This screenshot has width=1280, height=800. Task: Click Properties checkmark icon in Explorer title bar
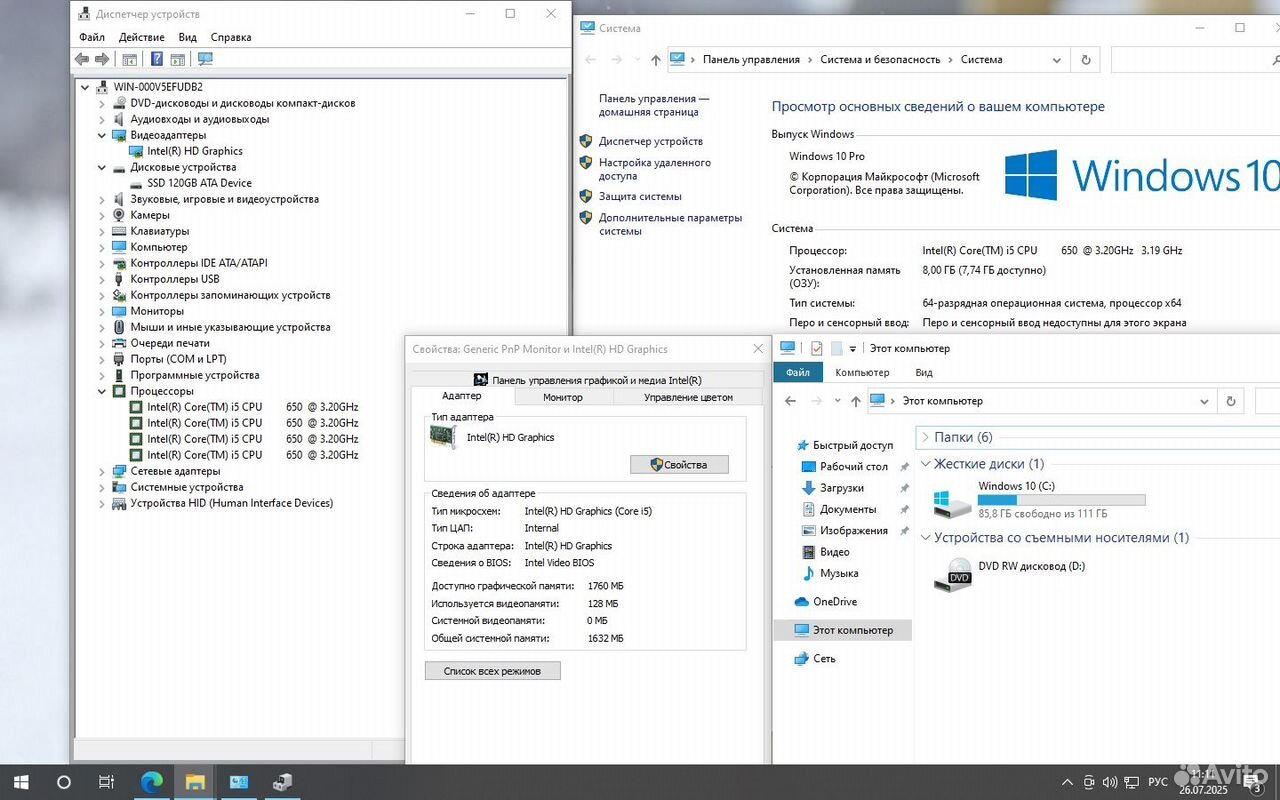click(816, 348)
